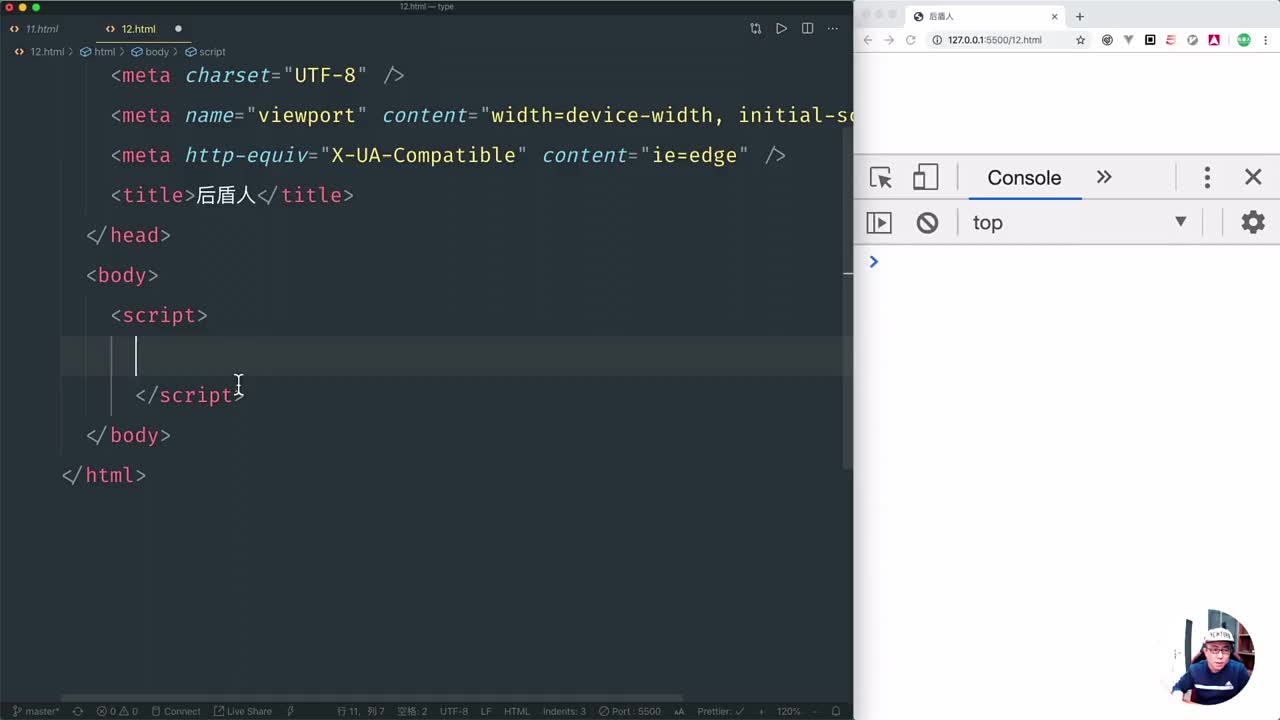Image resolution: width=1280 pixels, height=720 pixels.
Task: Open a new Chrome tab
Action: pyautogui.click(x=1079, y=16)
